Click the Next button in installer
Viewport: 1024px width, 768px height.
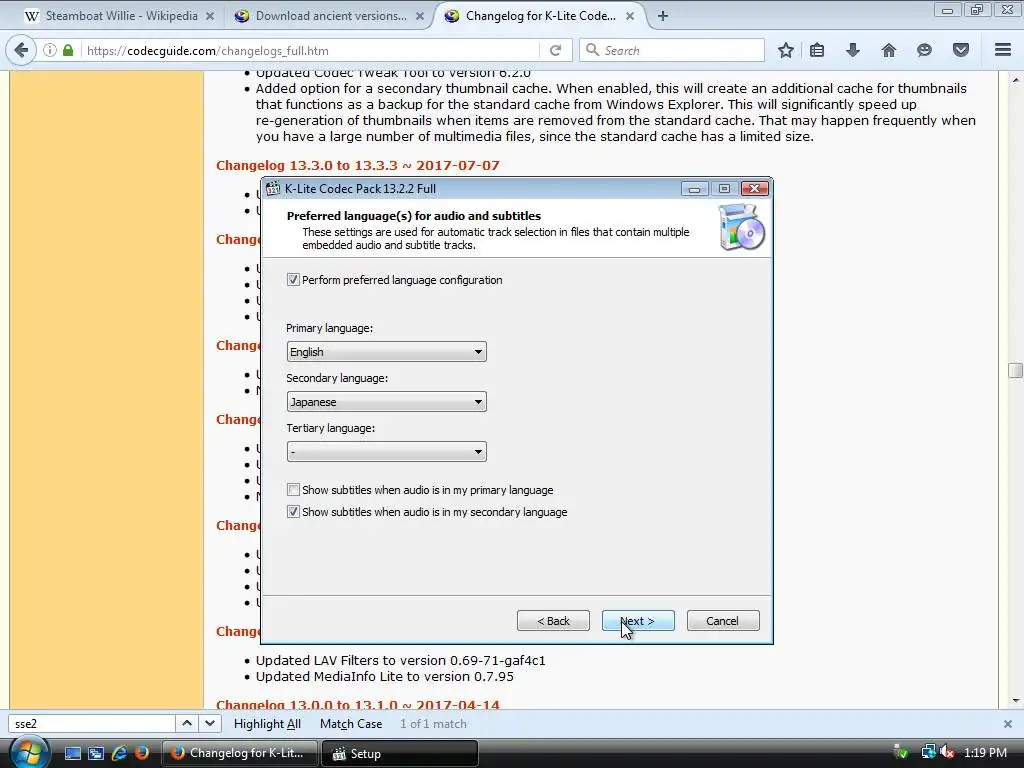coord(638,621)
